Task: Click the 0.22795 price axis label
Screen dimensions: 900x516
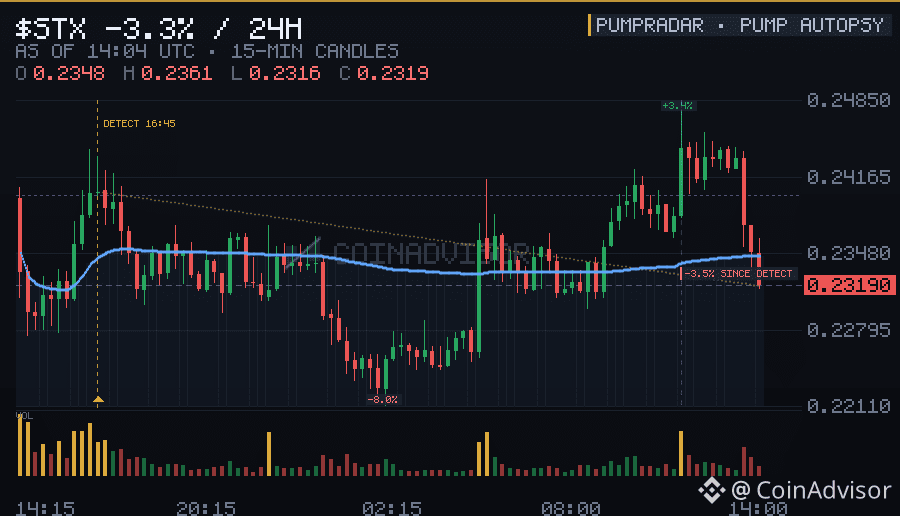Action: coord(848,329)
